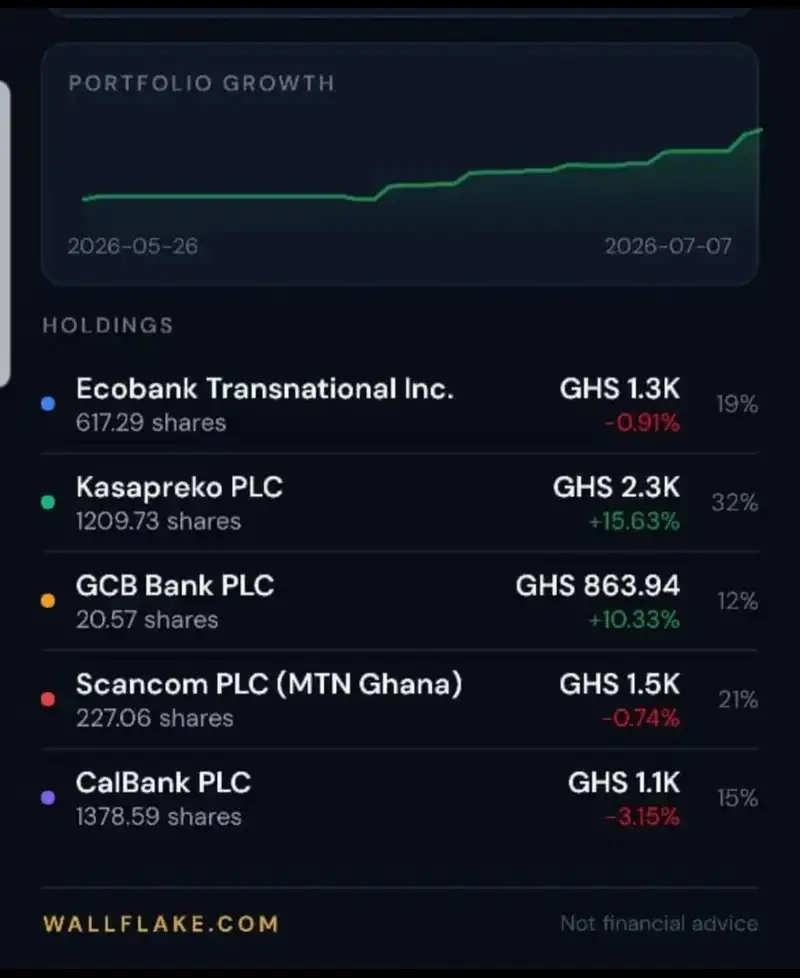Click the GHS 863.94 value for GCB
This screenshot has height=978, width=800.
click(x=597, y=586)
